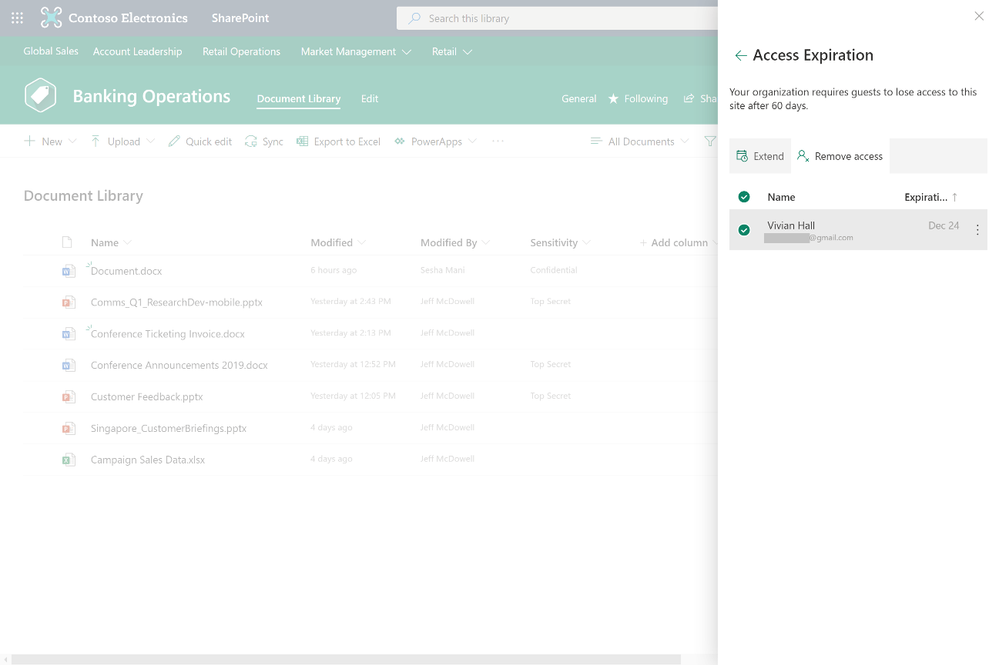Go to Account Leadership nav item

coord(138,52)
